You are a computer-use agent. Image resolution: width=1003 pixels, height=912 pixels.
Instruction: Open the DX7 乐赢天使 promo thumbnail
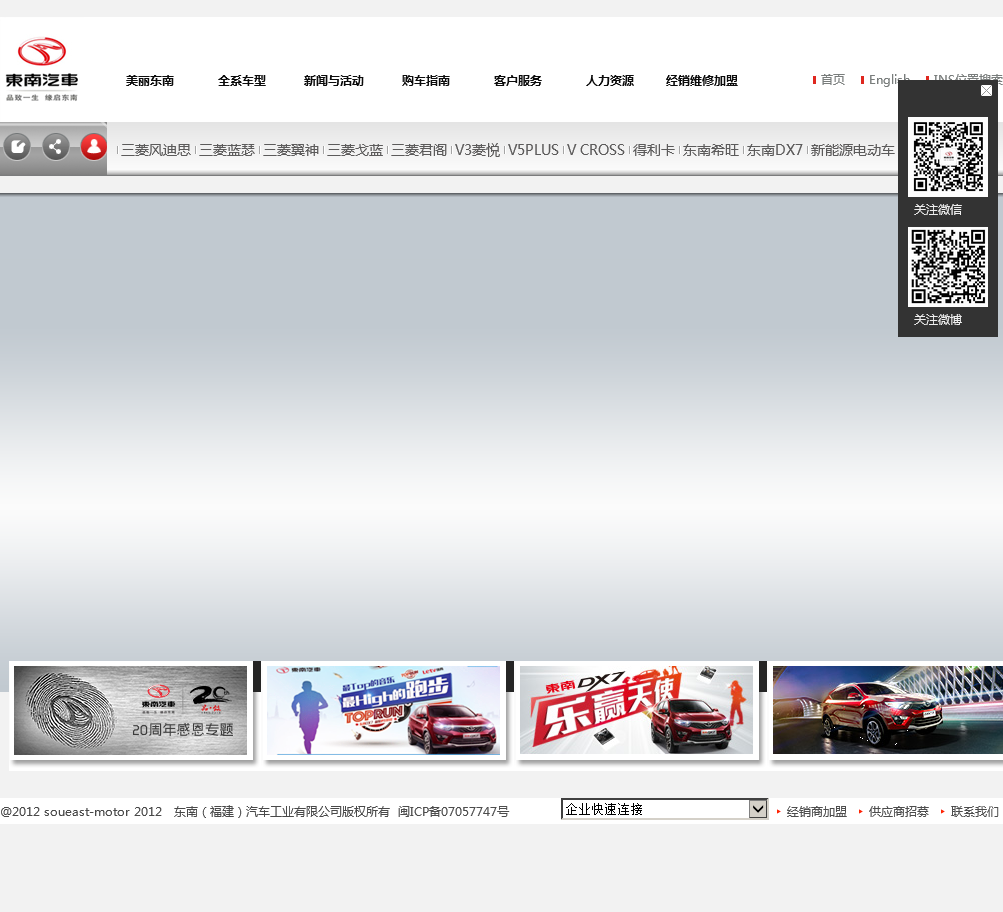pyautogui.click(x=636, y=711)
